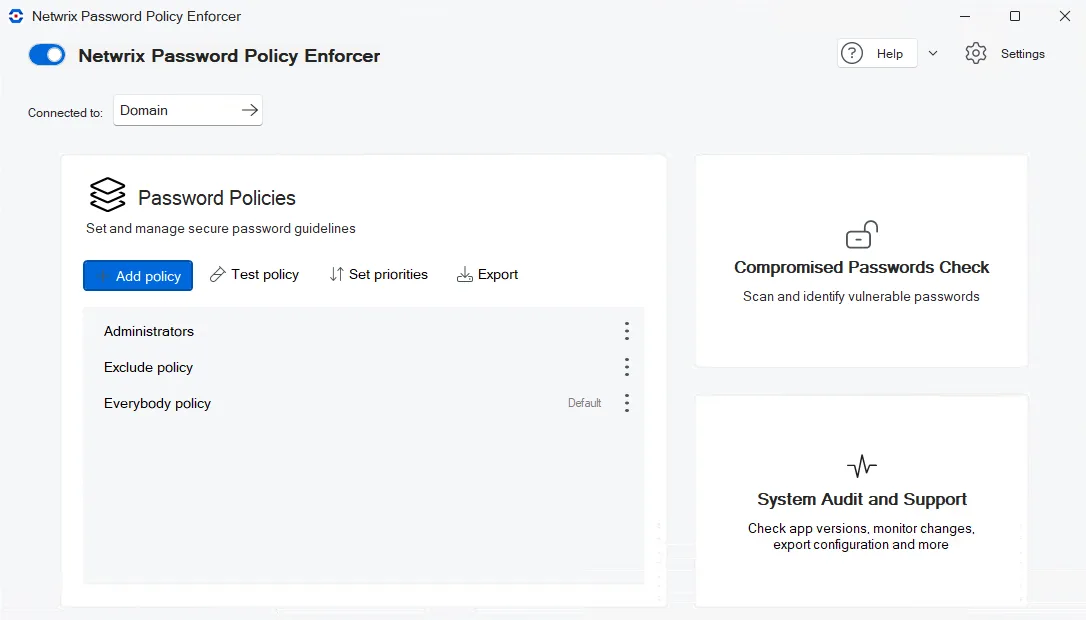Screen dimensions: 1086x620
Task: Open Set priorities
Action: coord(378,275)
